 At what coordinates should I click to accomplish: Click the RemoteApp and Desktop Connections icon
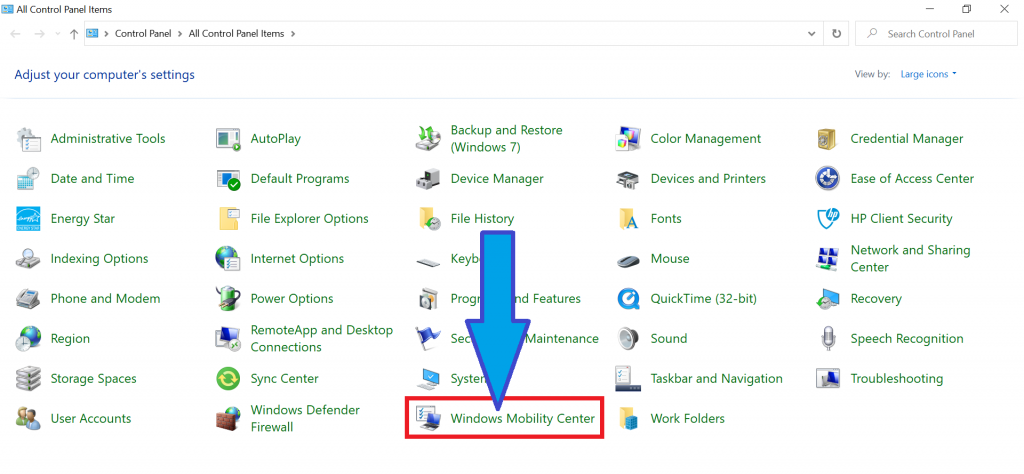click(x=229, y=339)
